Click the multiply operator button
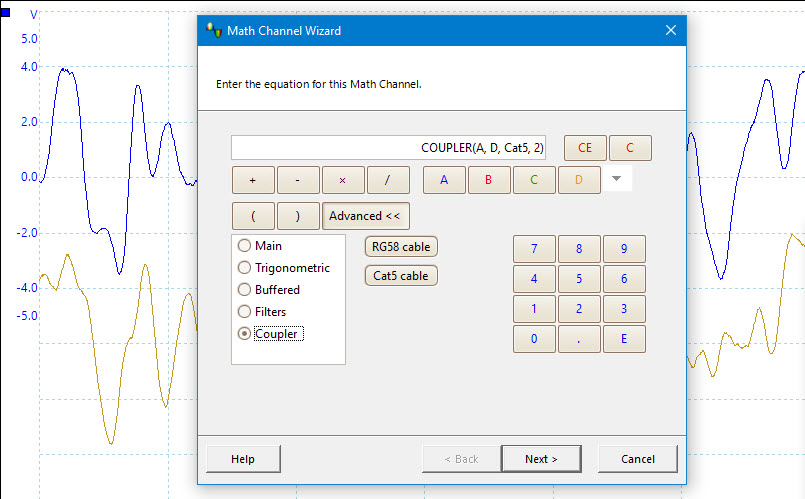This screenshot has height=499, width=805. pyautogui.click(x=343, y=180)
